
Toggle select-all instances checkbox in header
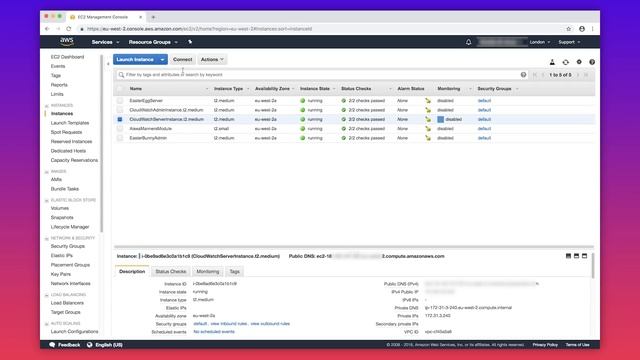click(x=120, y=89)
